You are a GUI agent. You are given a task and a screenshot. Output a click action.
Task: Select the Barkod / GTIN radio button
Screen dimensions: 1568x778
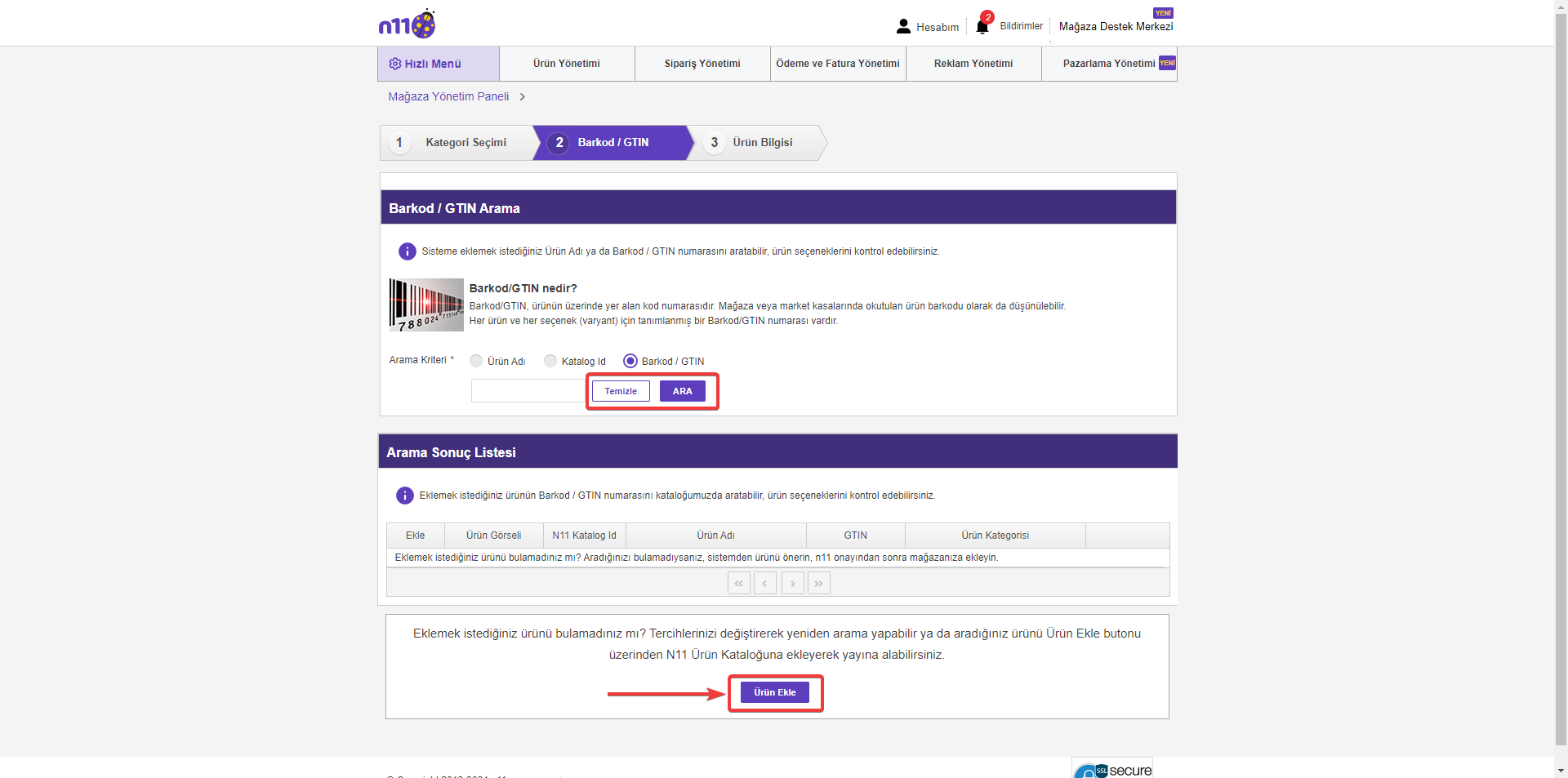(x=630, y=361)
